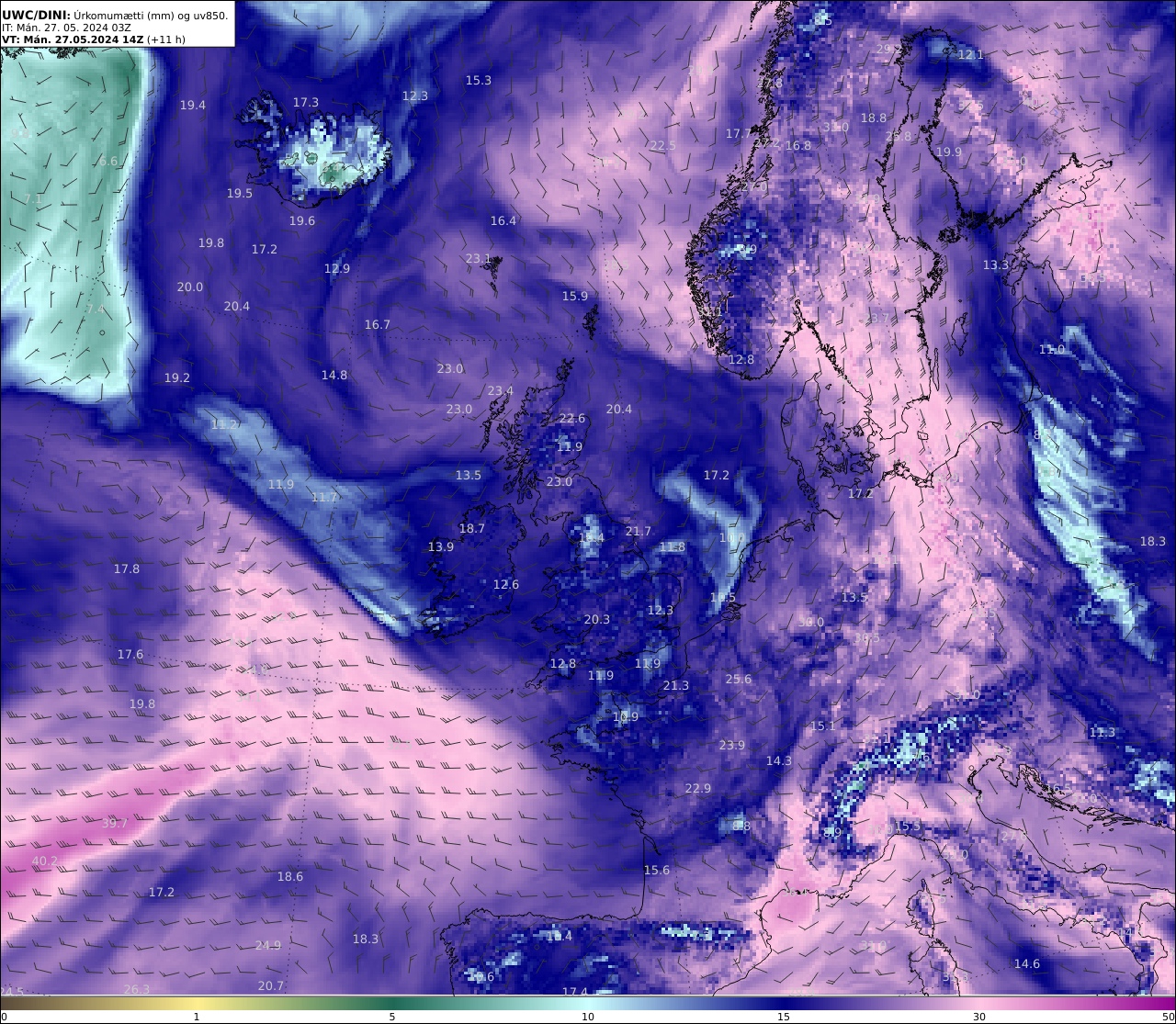Select the 18.7 value over Northern Ireland
This screenshot has height=1024, width=1176.
[472, 529]
